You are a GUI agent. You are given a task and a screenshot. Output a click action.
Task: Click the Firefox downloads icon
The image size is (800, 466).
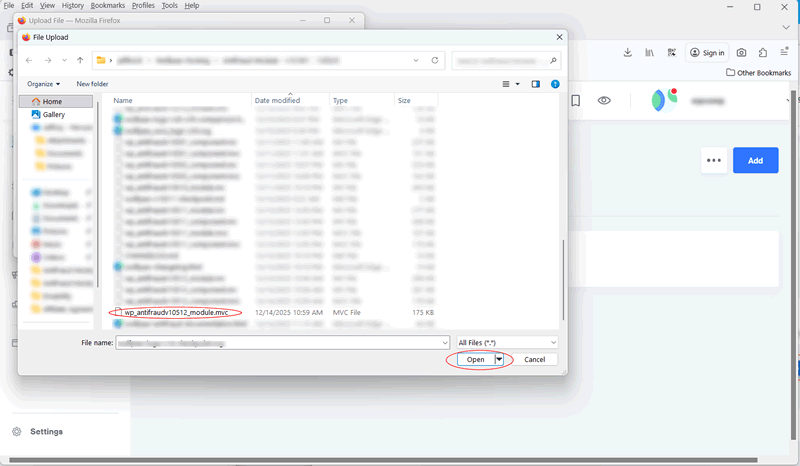627,52
